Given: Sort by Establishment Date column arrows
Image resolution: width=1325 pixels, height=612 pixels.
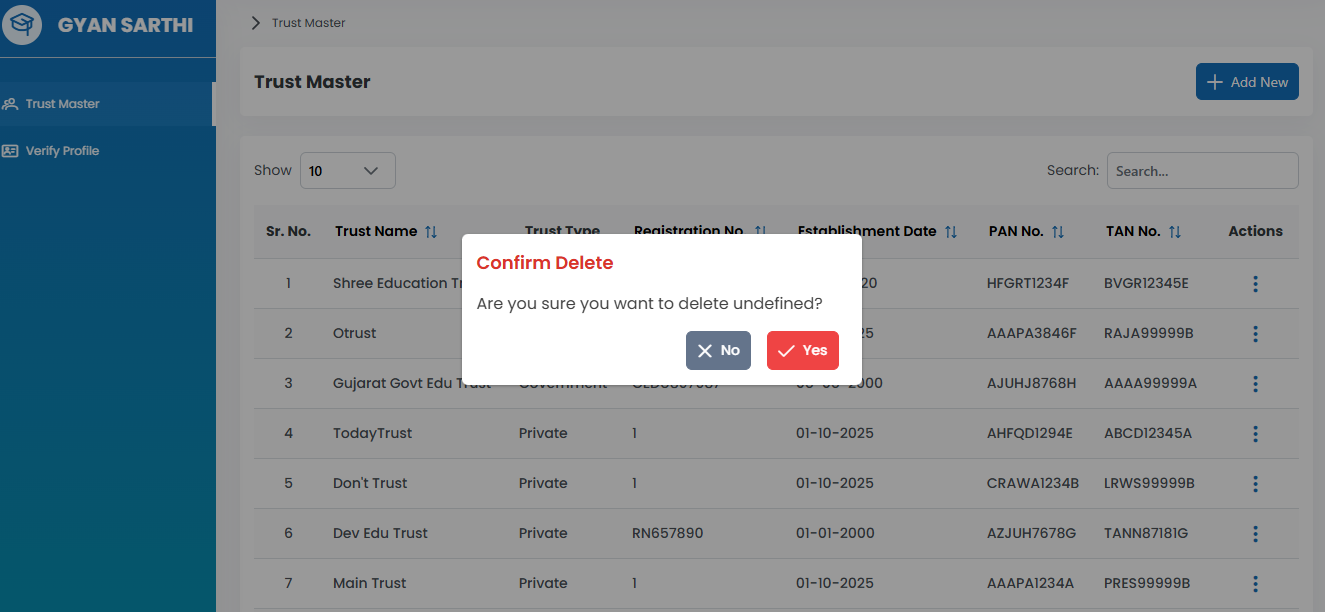Looking at the screenshot, I should point(951,232).
